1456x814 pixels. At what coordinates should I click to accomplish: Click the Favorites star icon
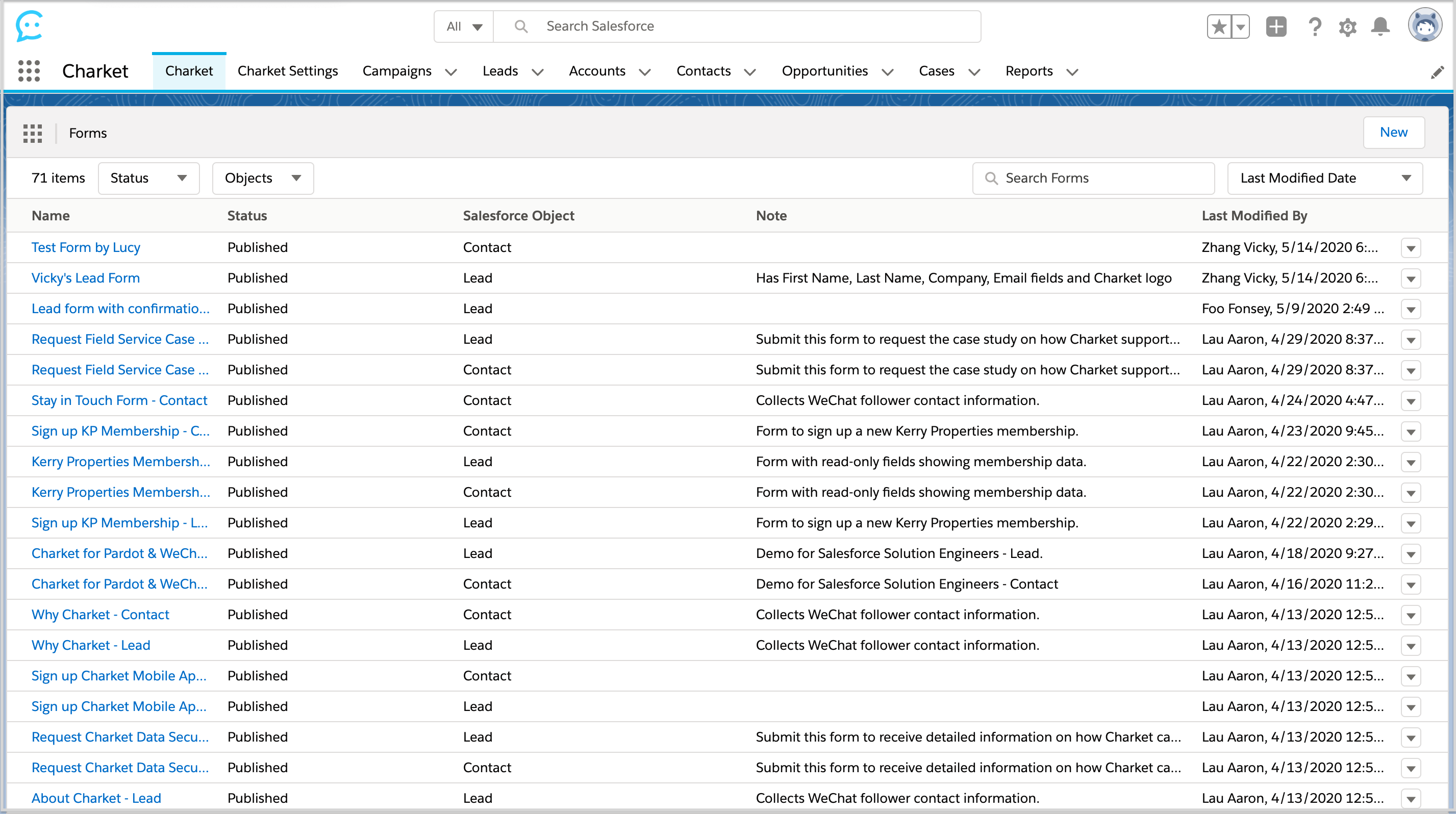1219,27
